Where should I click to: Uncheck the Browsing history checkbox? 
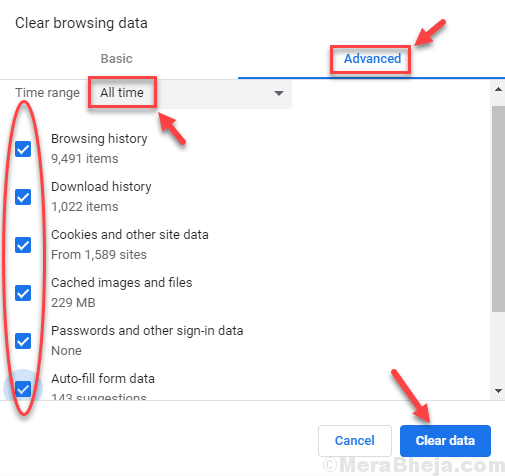click(x=23, y=149)
